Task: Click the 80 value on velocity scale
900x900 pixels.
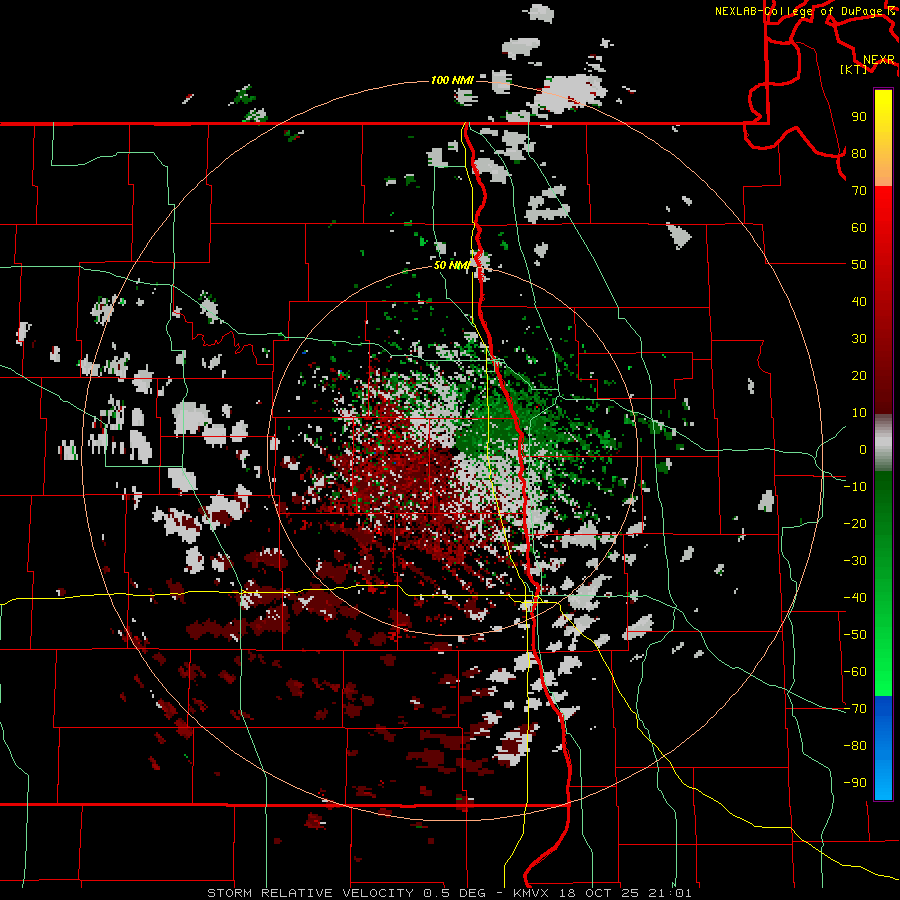Action: pyautogui.click(x=859, y=153)
